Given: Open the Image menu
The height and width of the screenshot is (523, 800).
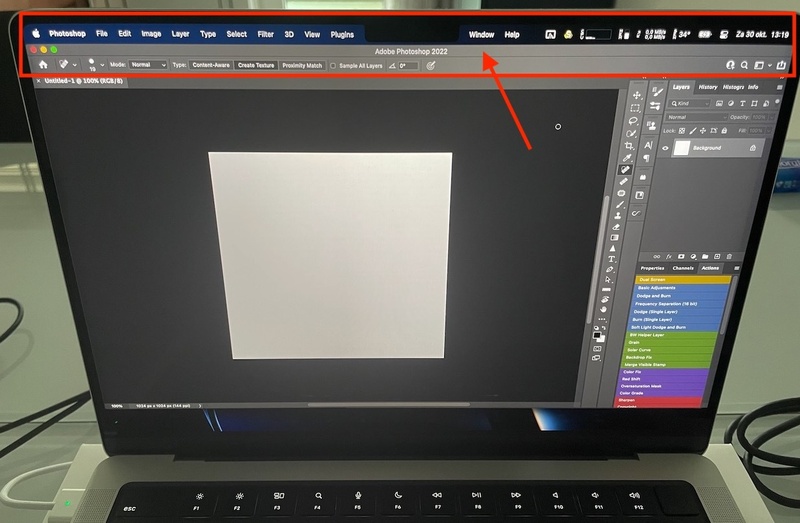Looking at the screenshot, I should pyautogui.click(x=151, y=34).
